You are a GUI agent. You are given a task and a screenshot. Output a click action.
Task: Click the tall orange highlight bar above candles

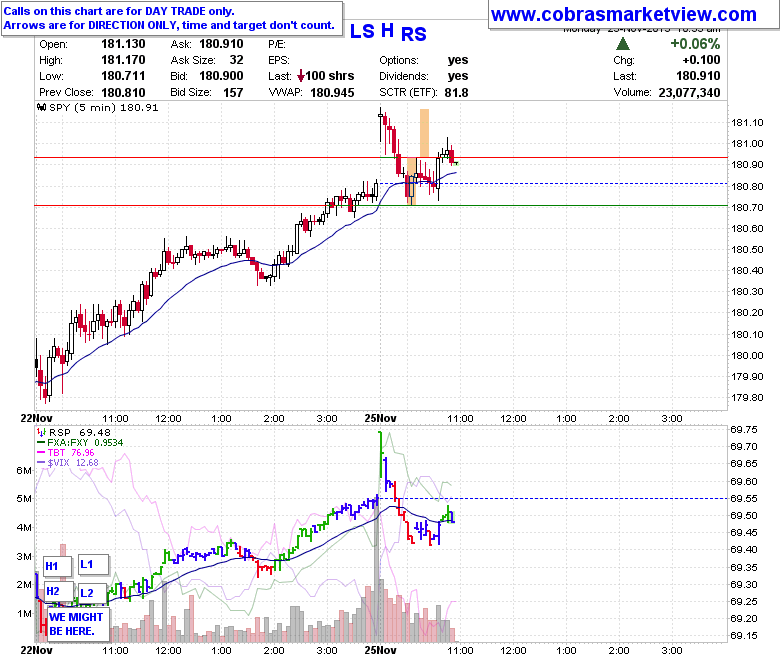point(424,133)
